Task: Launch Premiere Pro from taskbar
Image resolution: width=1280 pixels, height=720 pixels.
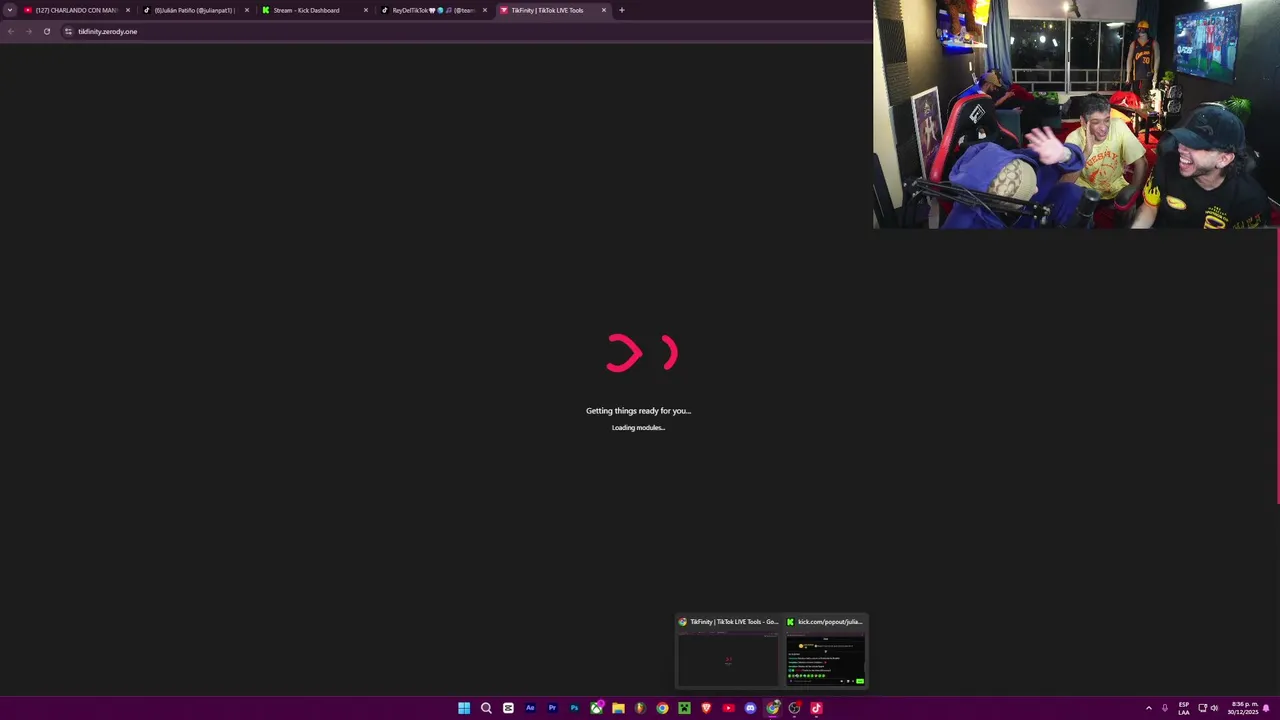Action: coord(552,708)
